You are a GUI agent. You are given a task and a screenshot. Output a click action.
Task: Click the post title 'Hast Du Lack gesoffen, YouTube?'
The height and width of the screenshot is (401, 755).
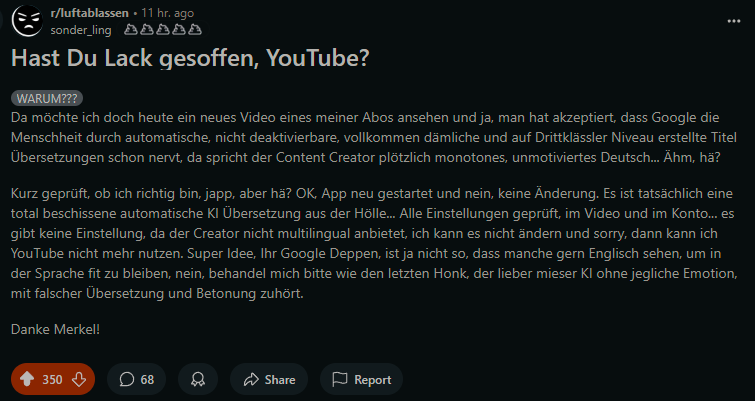(190, 59)
